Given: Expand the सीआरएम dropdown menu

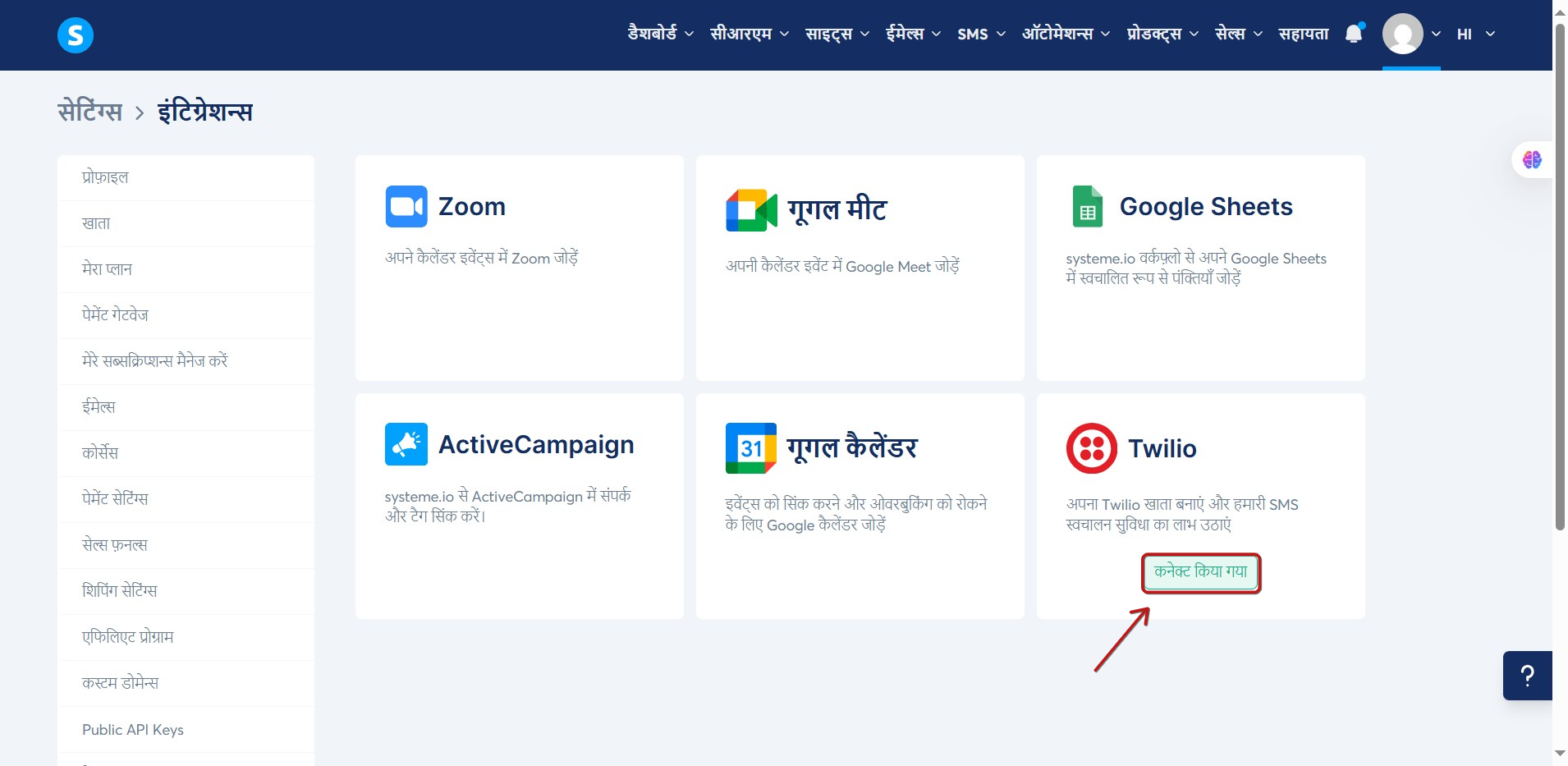Looking at the screenshot, I should click(750, 34).
